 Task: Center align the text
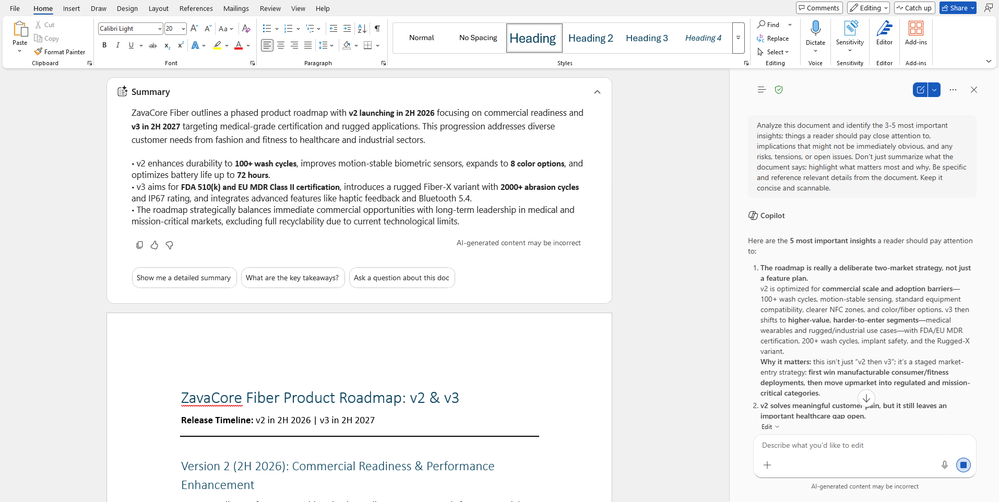[x=281, y=45]
